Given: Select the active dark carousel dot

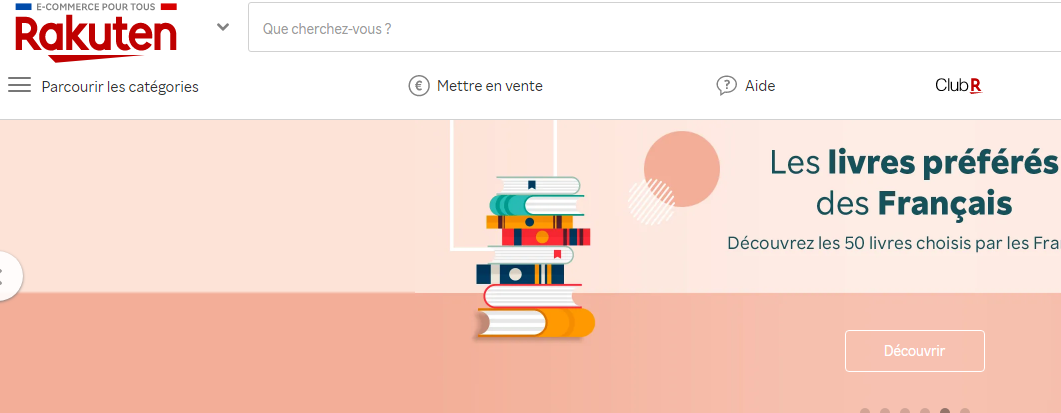Looking at the screenshot, I should [x=945, y=410].
